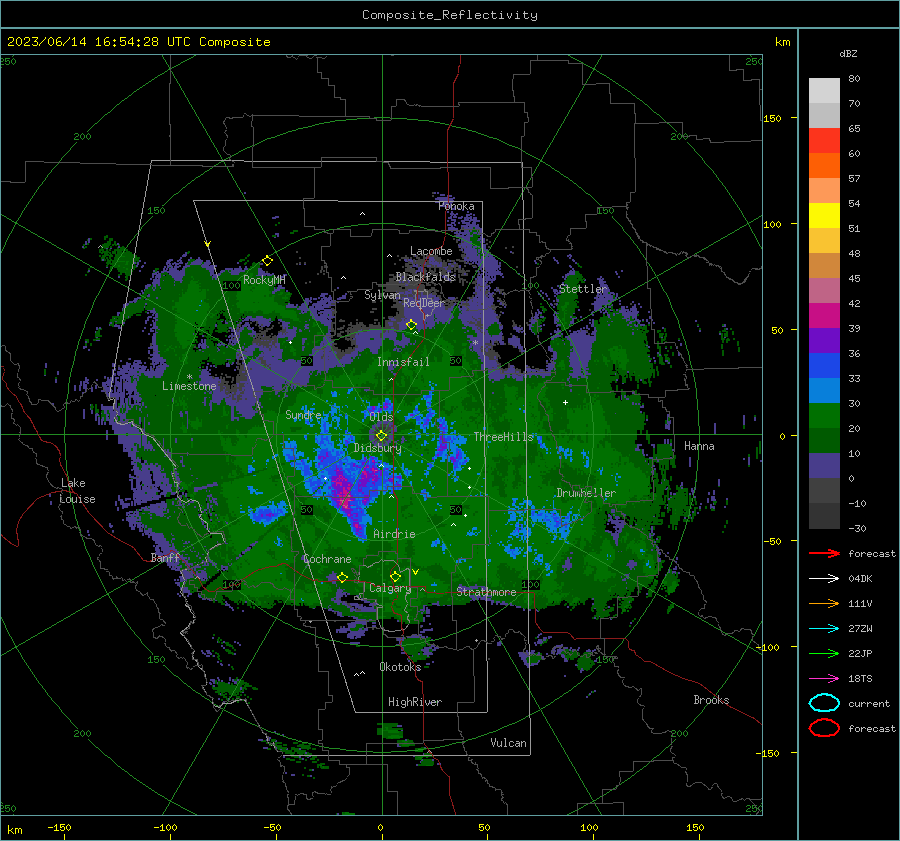Click the Hanna city label
The height and width of the screenshot is (841, 900).
tap(699, 446)
